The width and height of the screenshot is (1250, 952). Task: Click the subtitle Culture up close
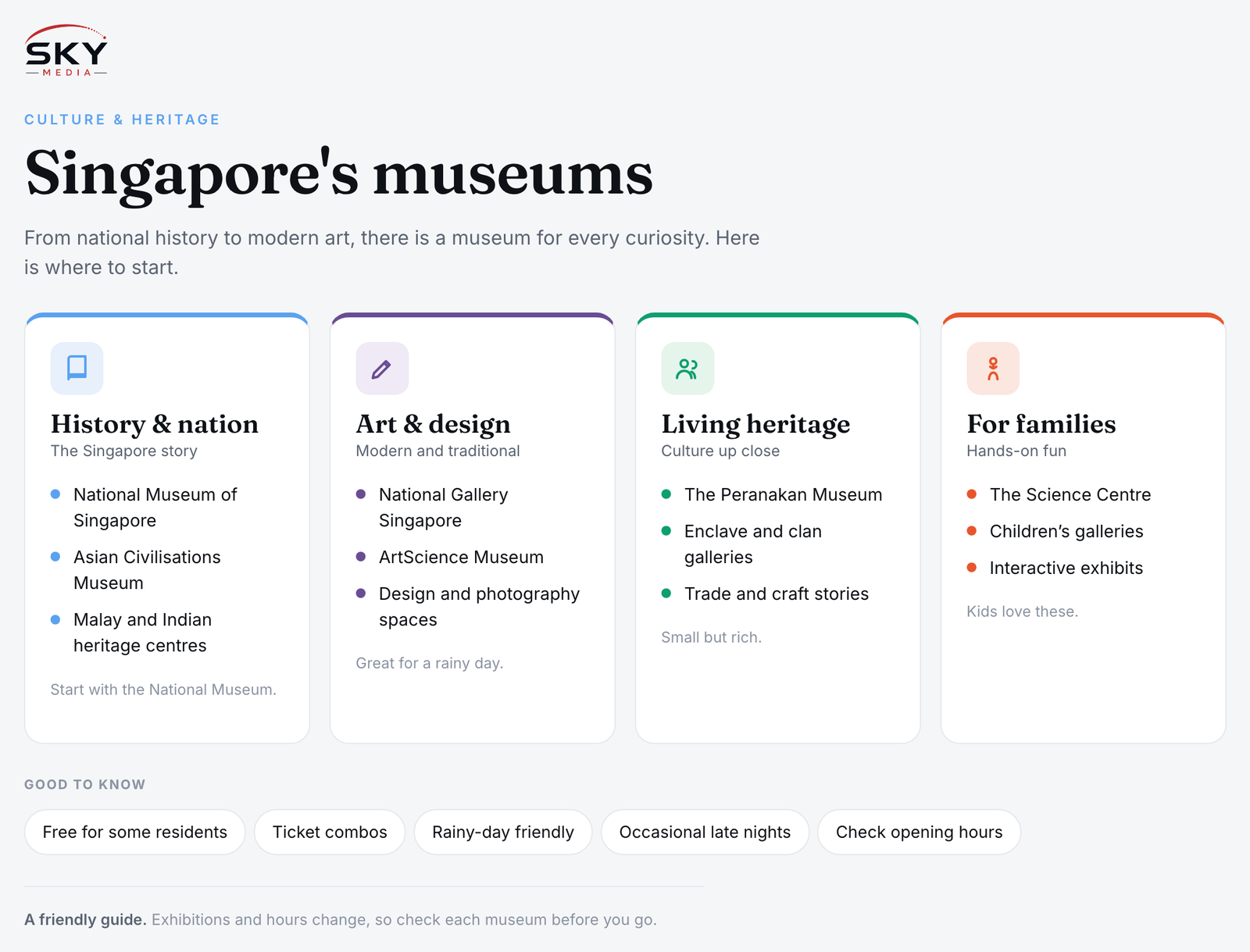tap(720, 451)
